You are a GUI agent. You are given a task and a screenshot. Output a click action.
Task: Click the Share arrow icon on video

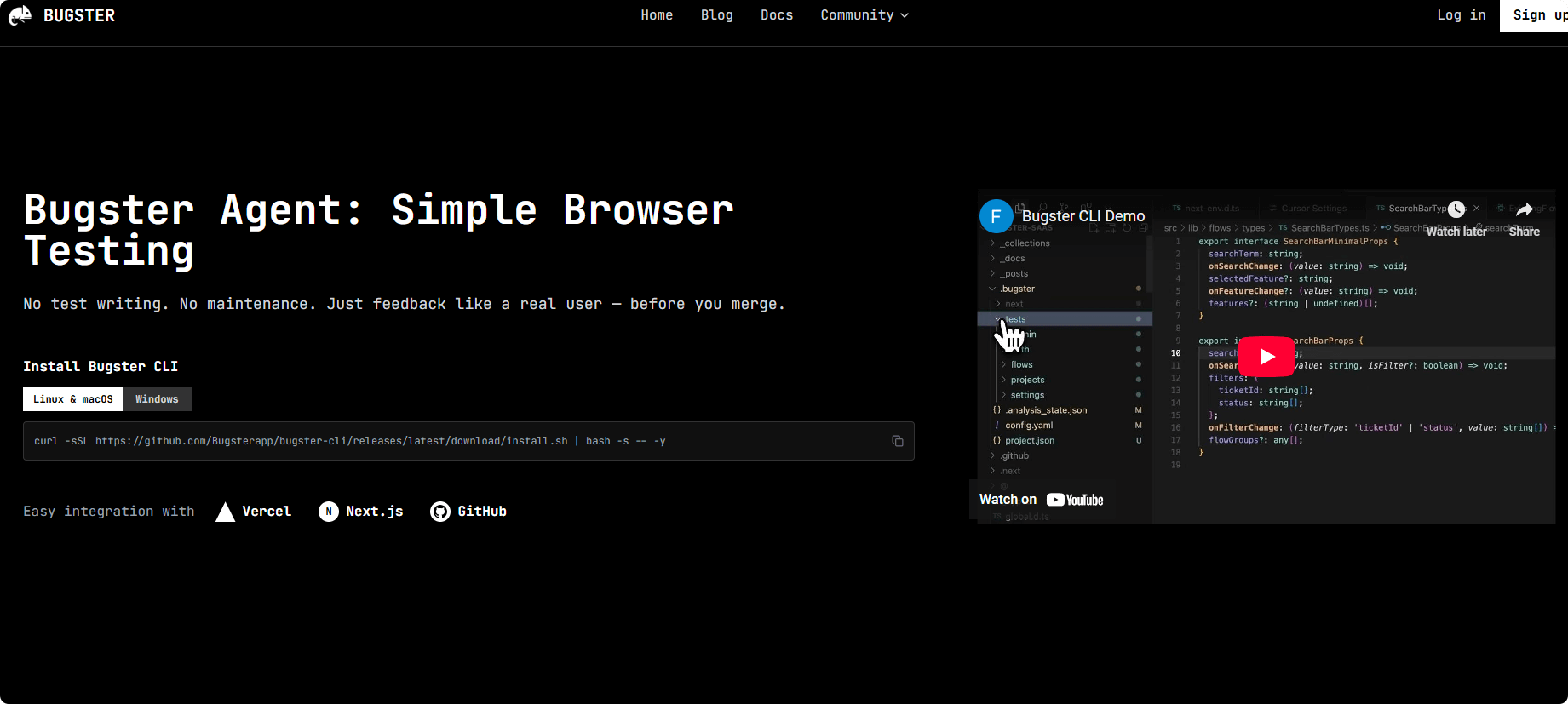click(x=1524, y=209)
